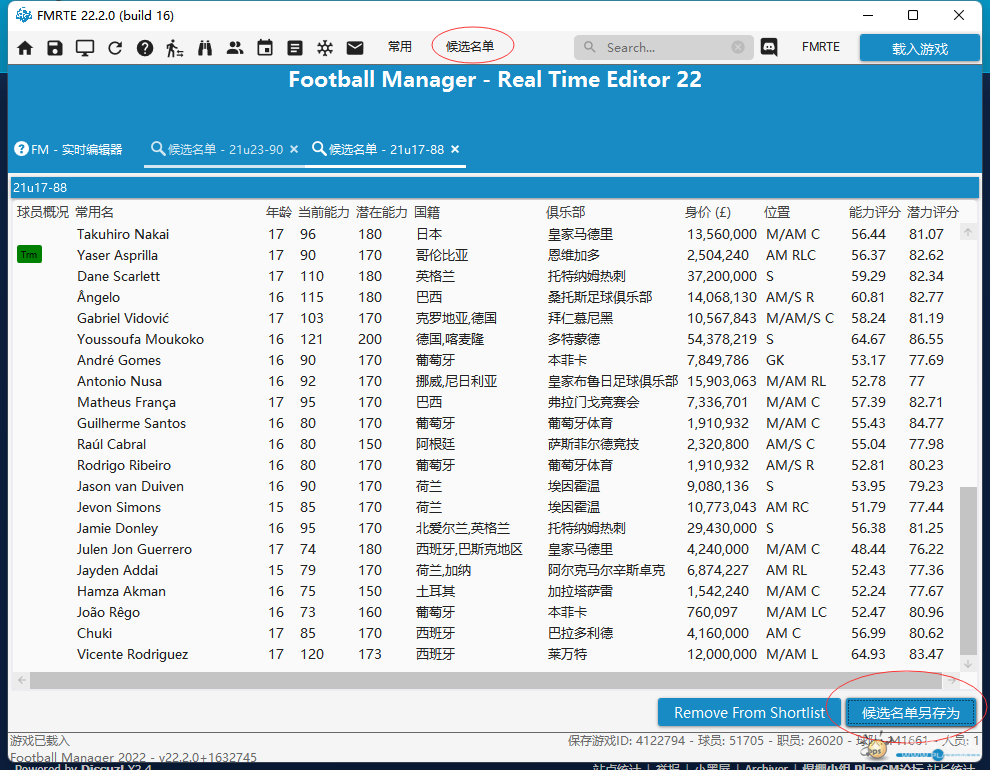Viewport: 990px width, 770px height.
Task: Open the calendar icon
Action: pyautogui.click(x=265, y=48)
